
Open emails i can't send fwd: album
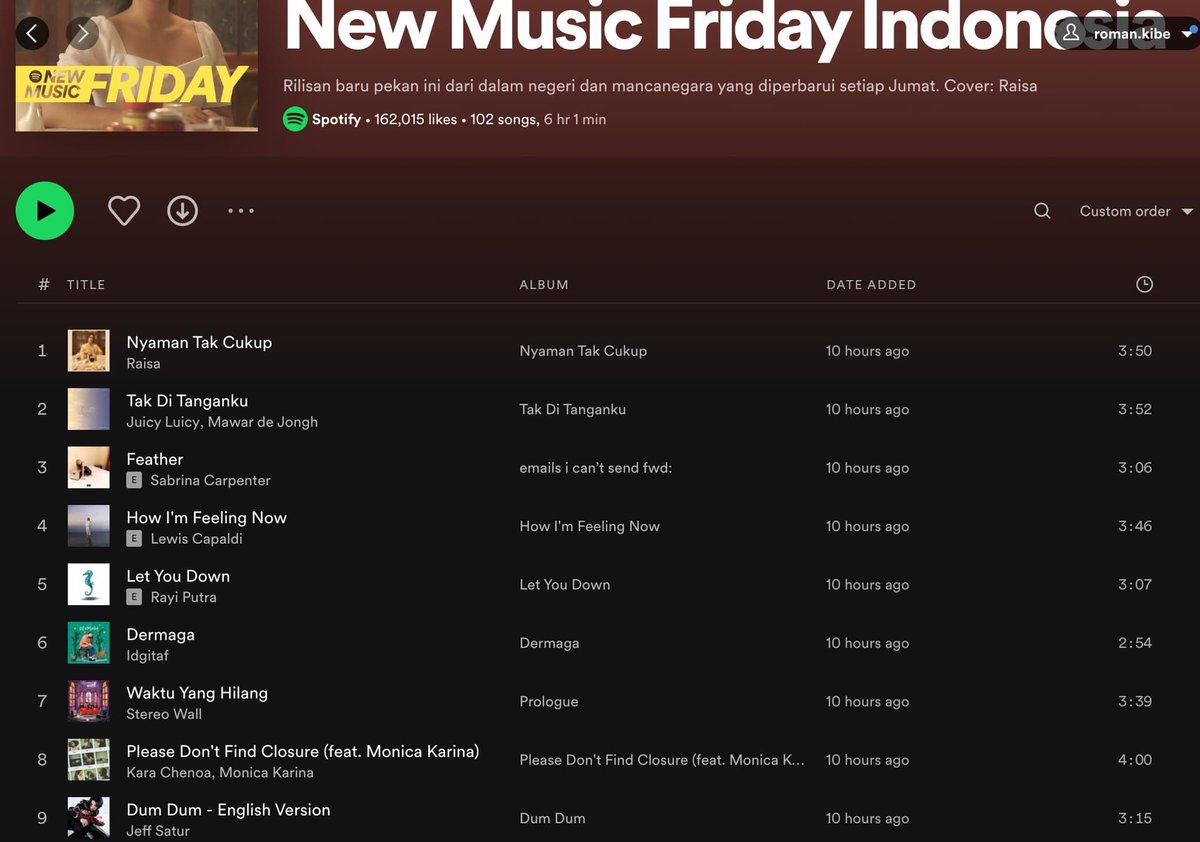coord(596,468)
